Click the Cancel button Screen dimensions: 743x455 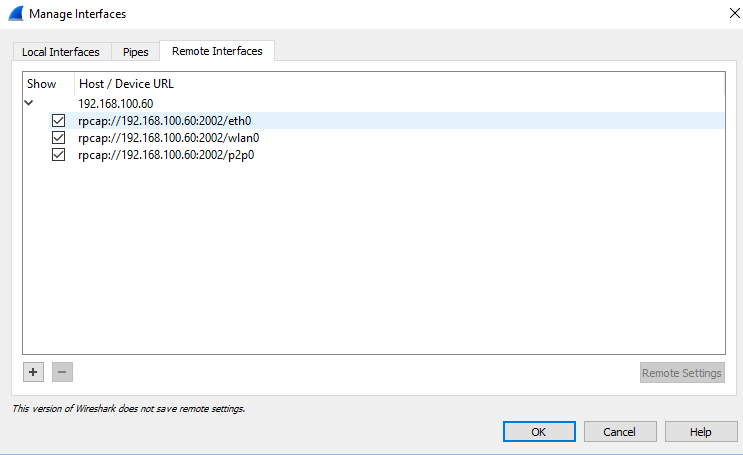pyautogui.click(x=620, y=432)
